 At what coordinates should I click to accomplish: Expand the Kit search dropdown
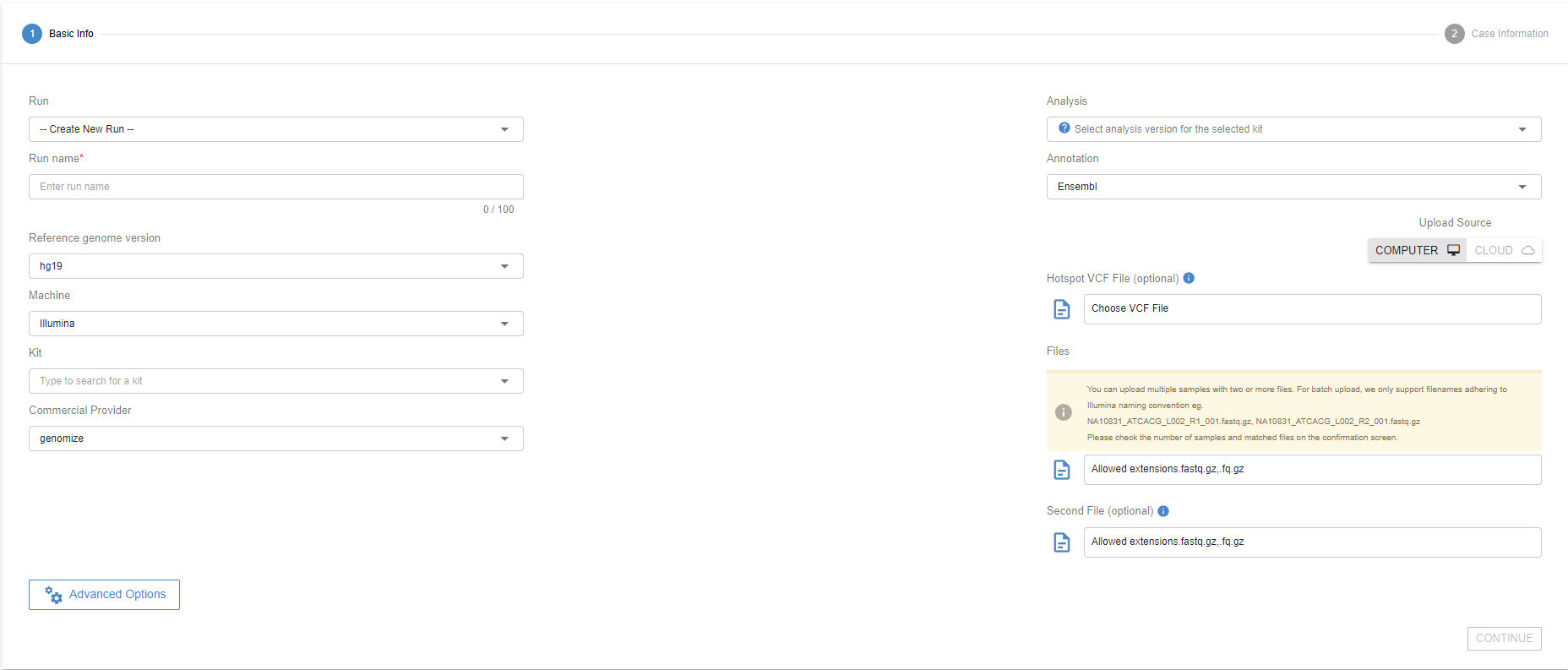(x=276, y=381)
